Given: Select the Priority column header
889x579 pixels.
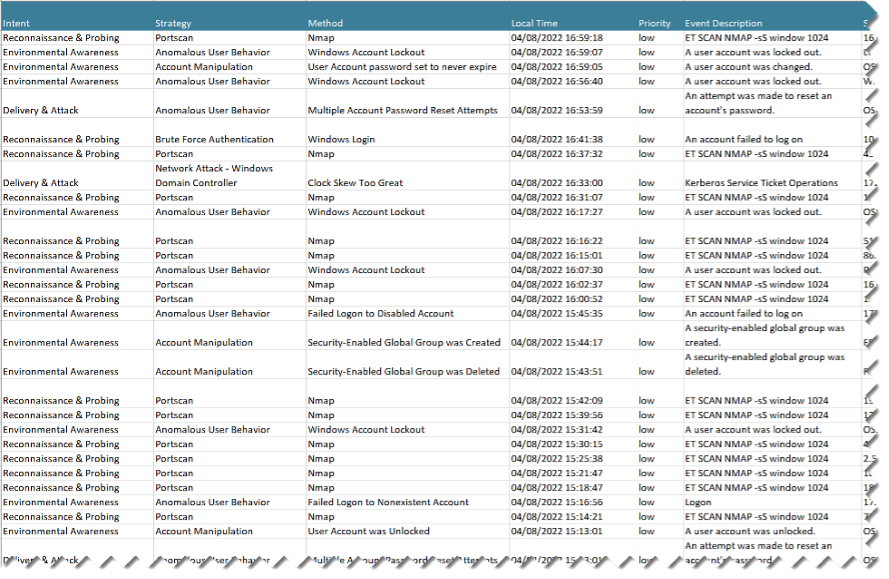Looking at the screenshot, I should click(x=654, y=23).
